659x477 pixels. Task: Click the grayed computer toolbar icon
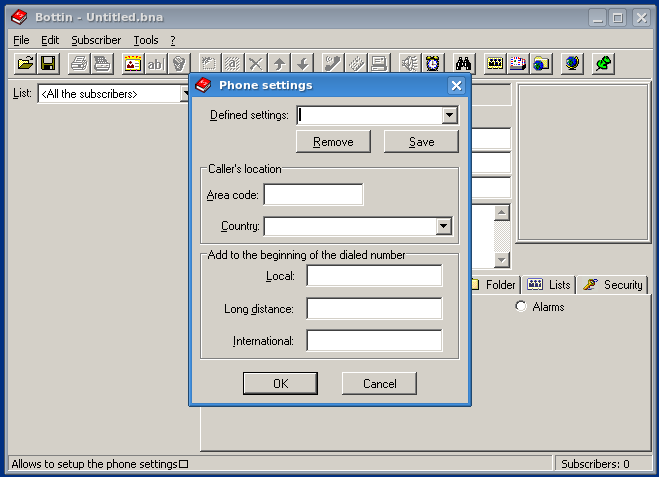pos(379,64)
